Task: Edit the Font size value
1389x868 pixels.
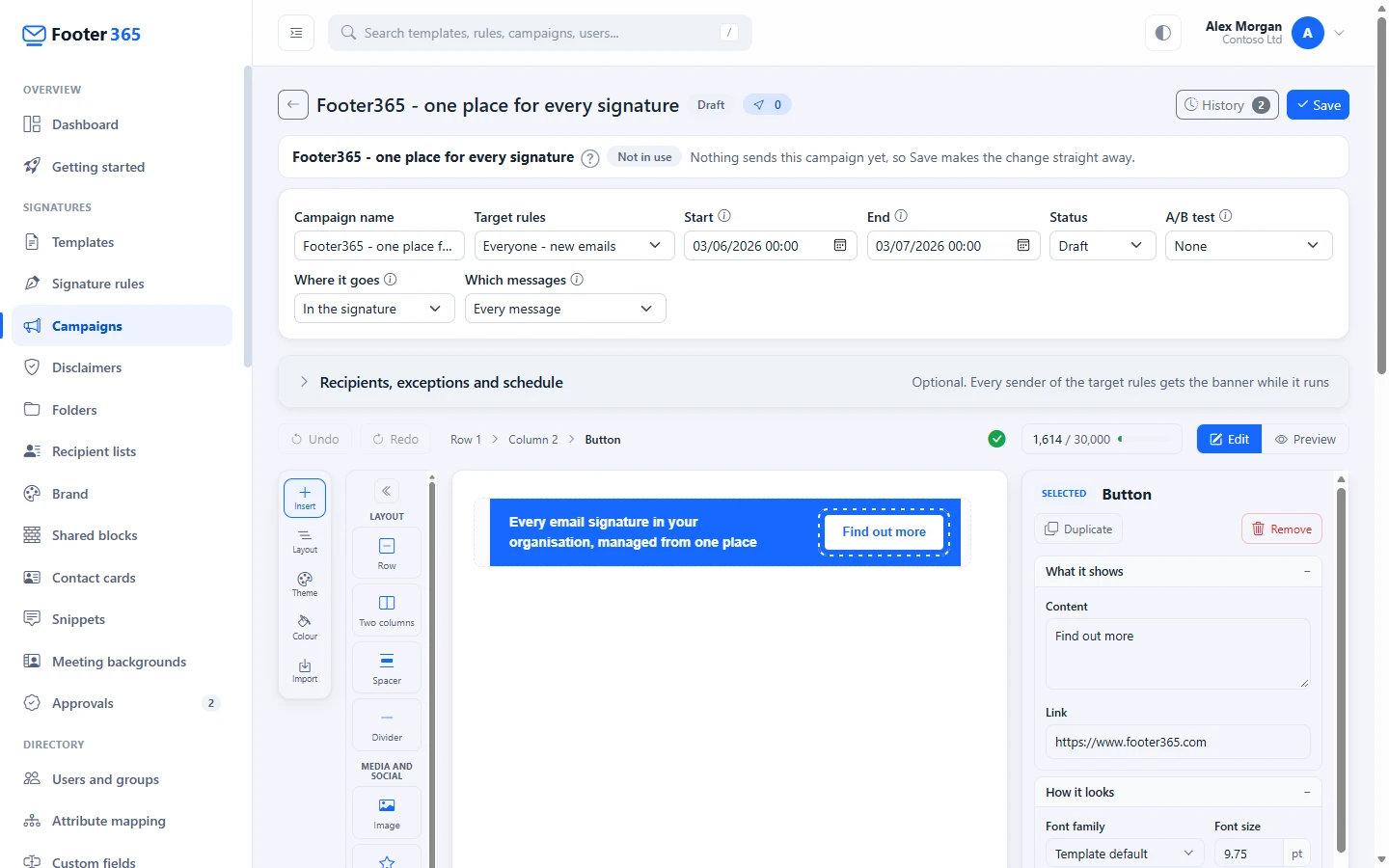Action: 1249,854
